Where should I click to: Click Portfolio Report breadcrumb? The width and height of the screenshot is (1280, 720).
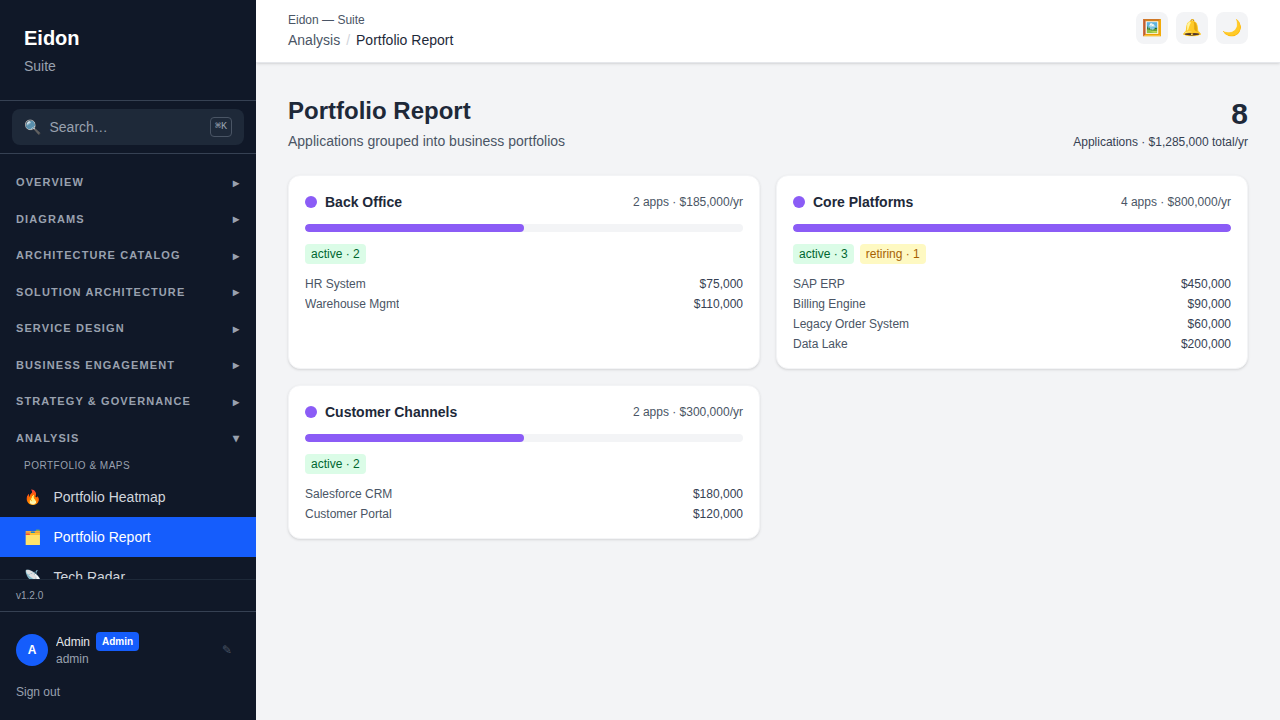pos(405,40)
